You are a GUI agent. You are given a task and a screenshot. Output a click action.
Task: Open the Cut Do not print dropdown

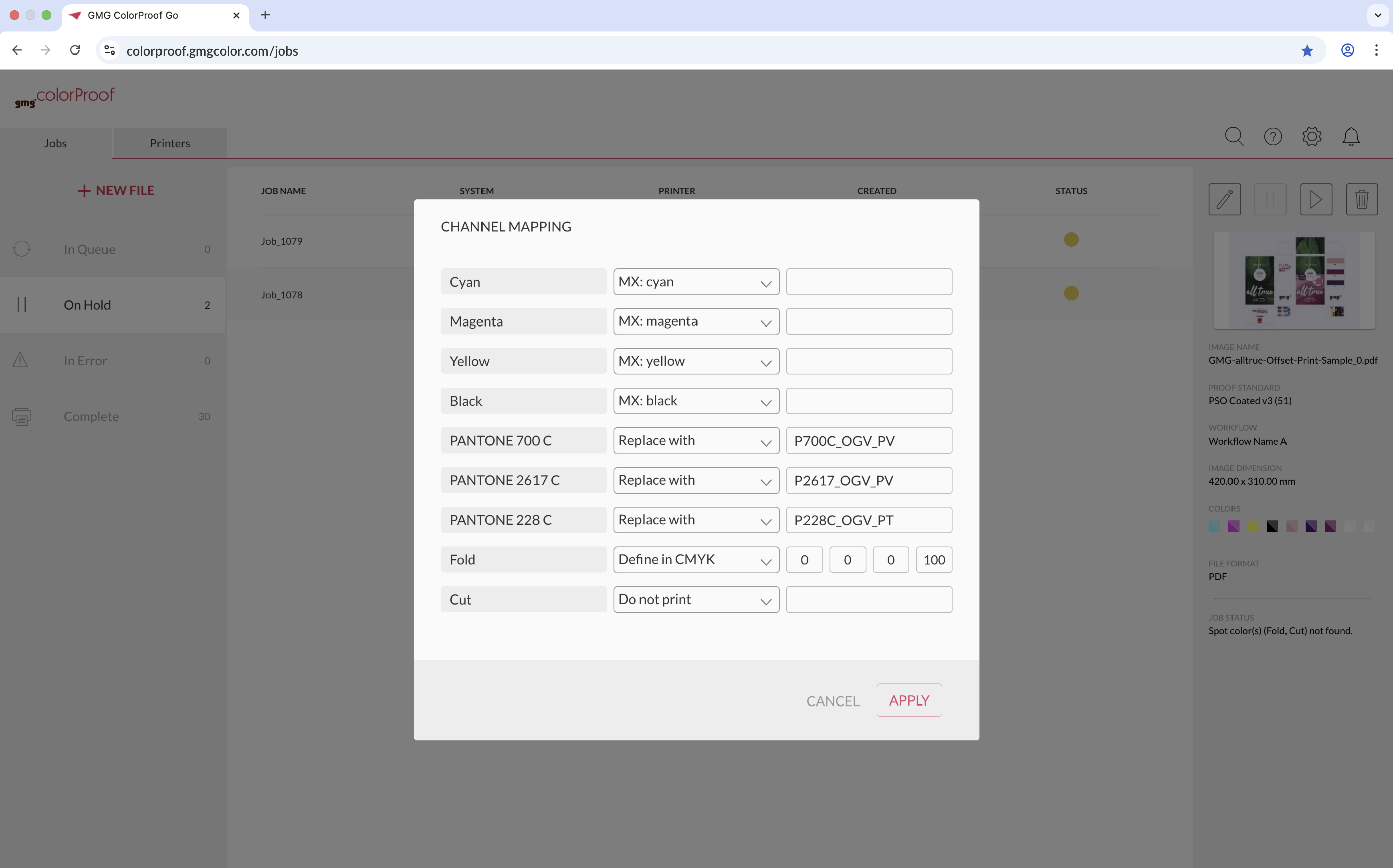(x=695, y=600)
